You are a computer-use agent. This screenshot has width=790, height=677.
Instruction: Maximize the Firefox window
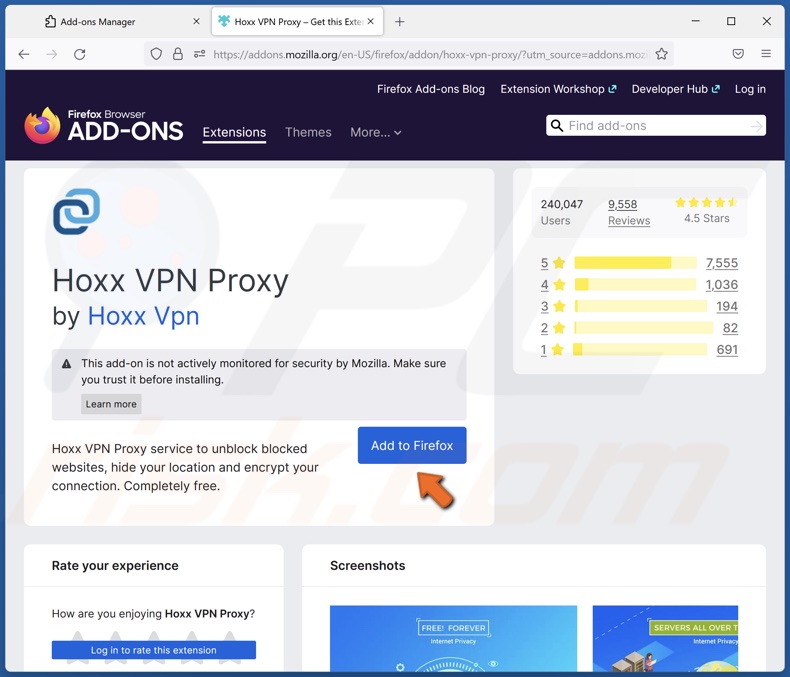[x=731, y=21]
